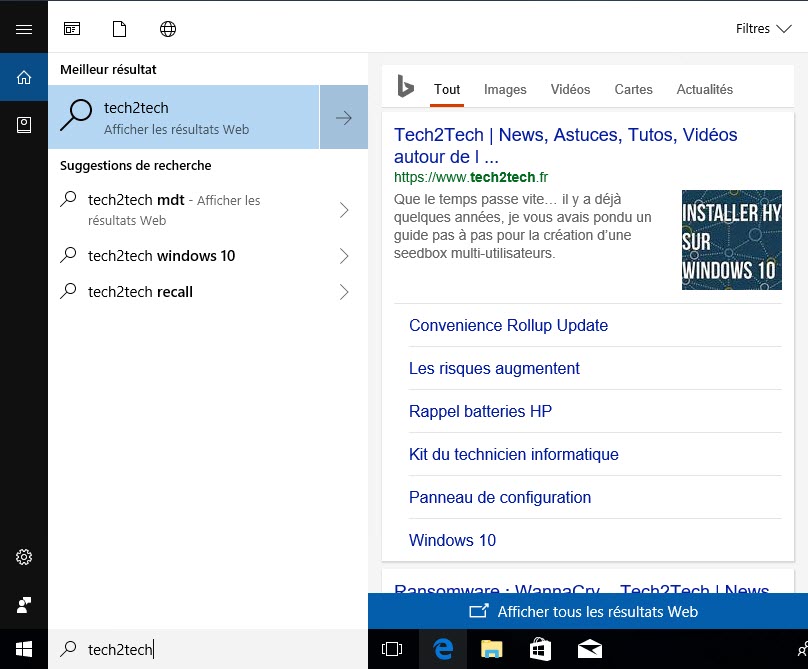Open Convenience Rollup Update link
Image resolution: width=808 pixels, height=669 pixels.
[508, 326]
